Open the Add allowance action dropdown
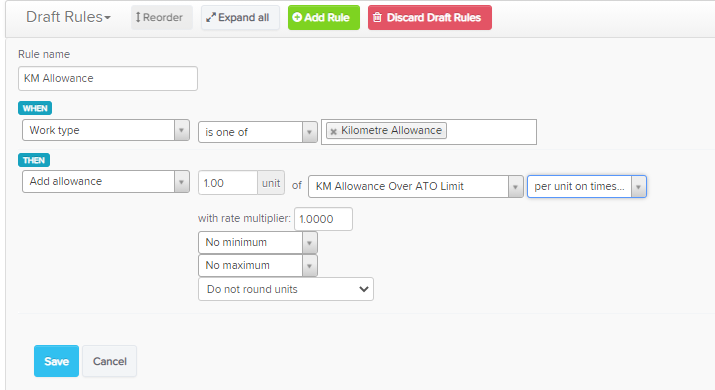Viewport: 715px width, 390px height. tap(106, 182)
